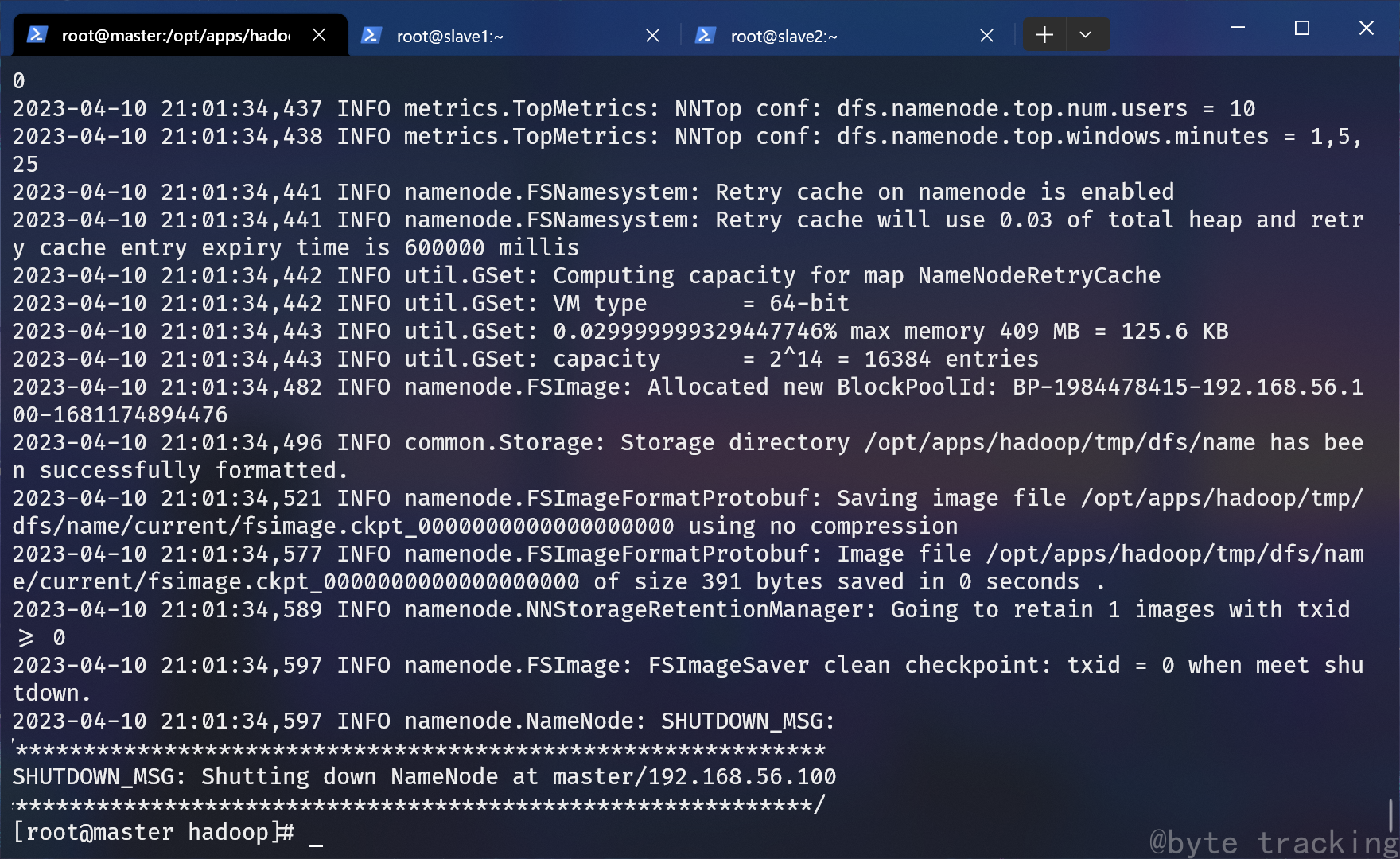Click the [root@master hadoop]# prompt
1400x859 pixels.
pos(154,833)
